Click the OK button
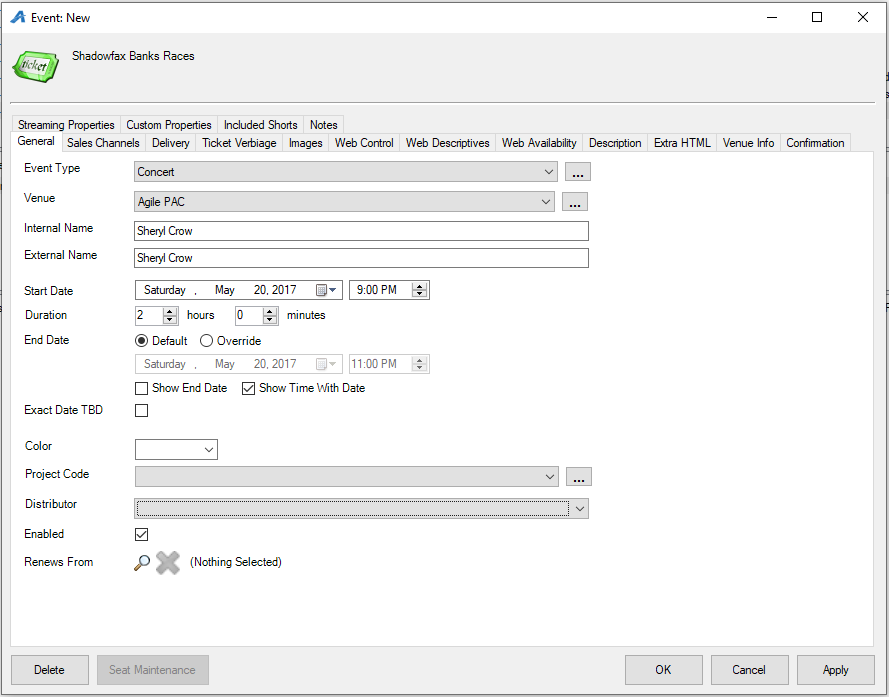This screenshot has width=889, height=697. 663,670
